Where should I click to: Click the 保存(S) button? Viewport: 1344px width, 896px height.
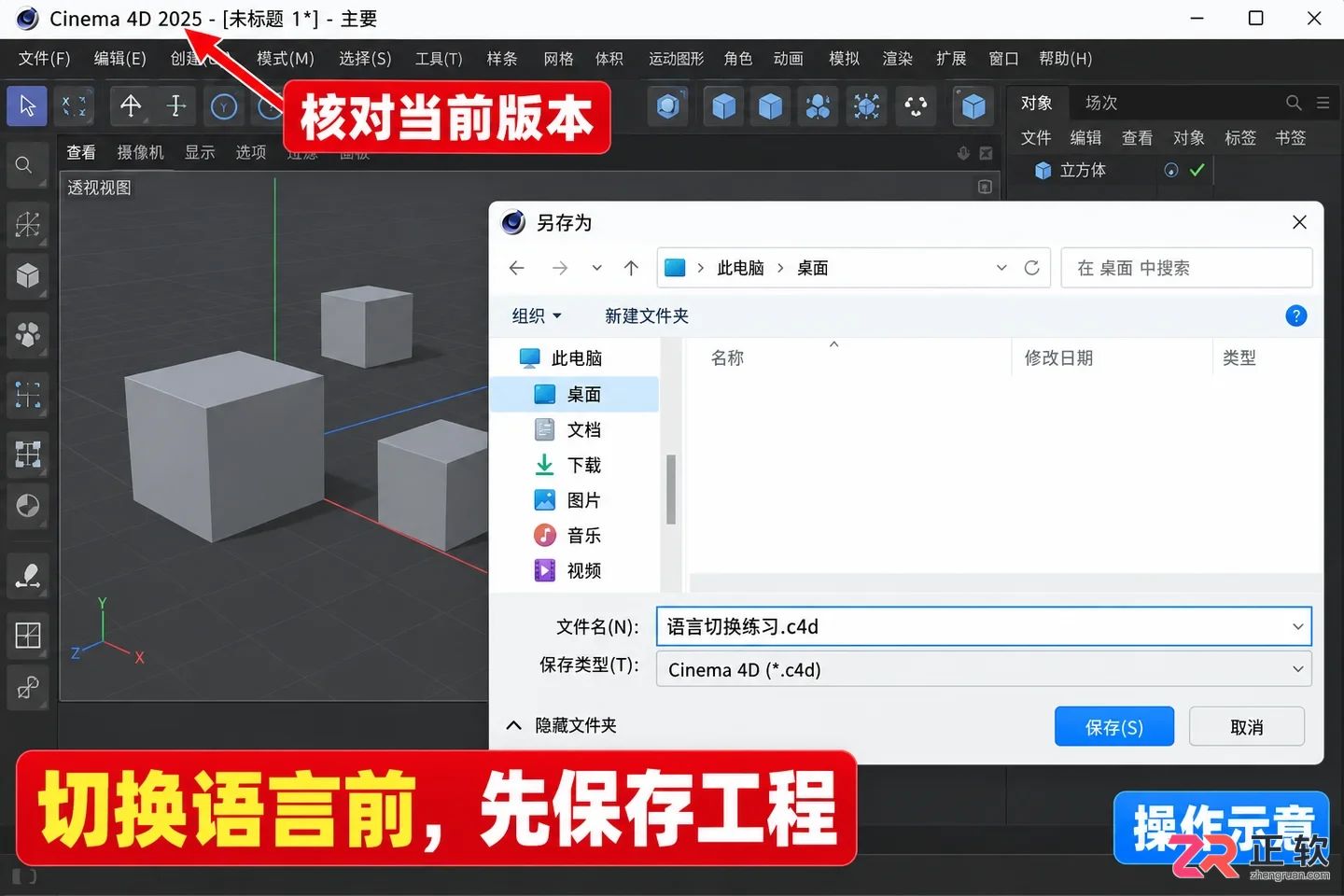pos(1114,727)
